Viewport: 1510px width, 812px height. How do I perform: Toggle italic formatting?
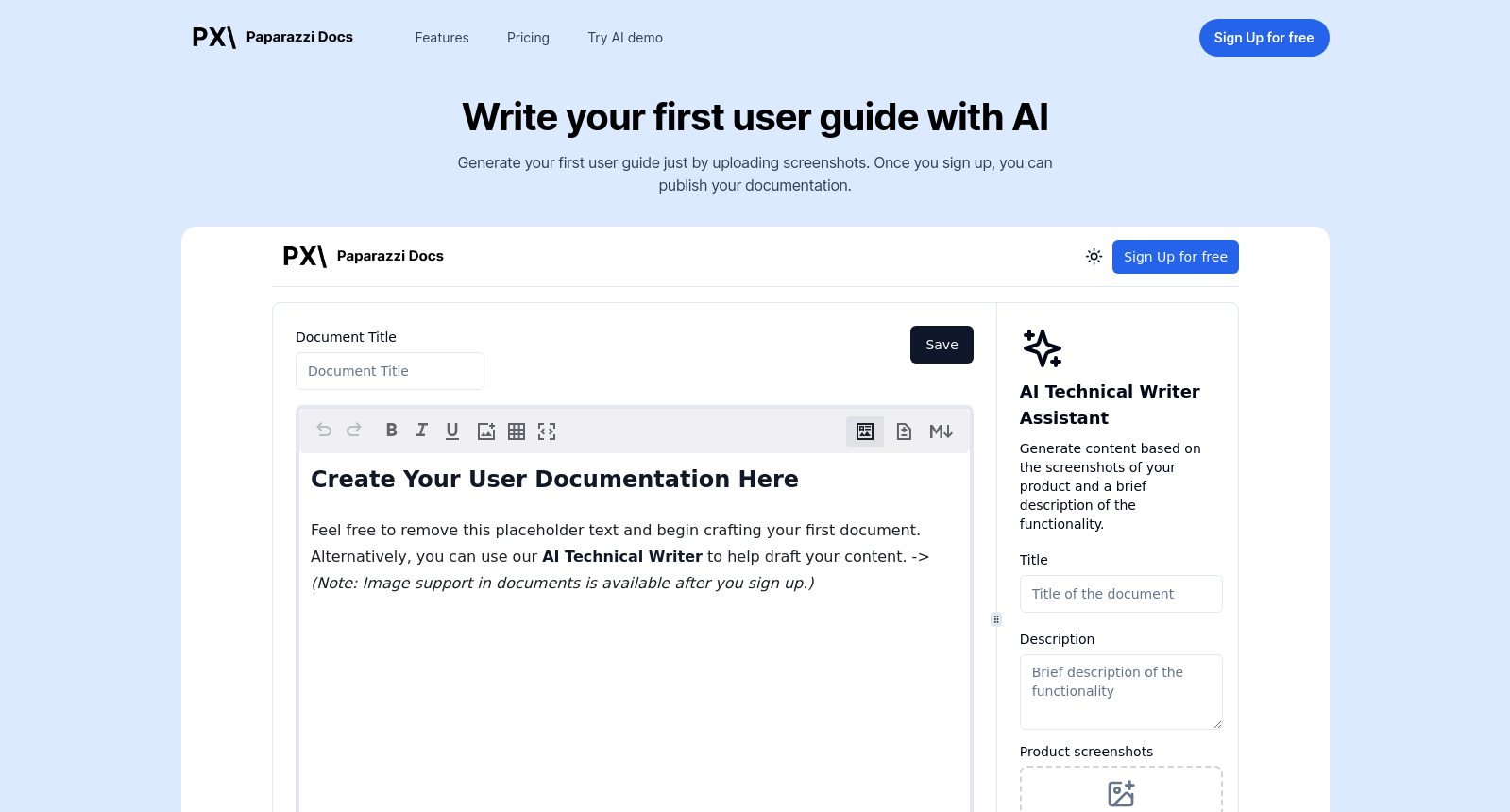pyautogui.click(x=421, y=431)
